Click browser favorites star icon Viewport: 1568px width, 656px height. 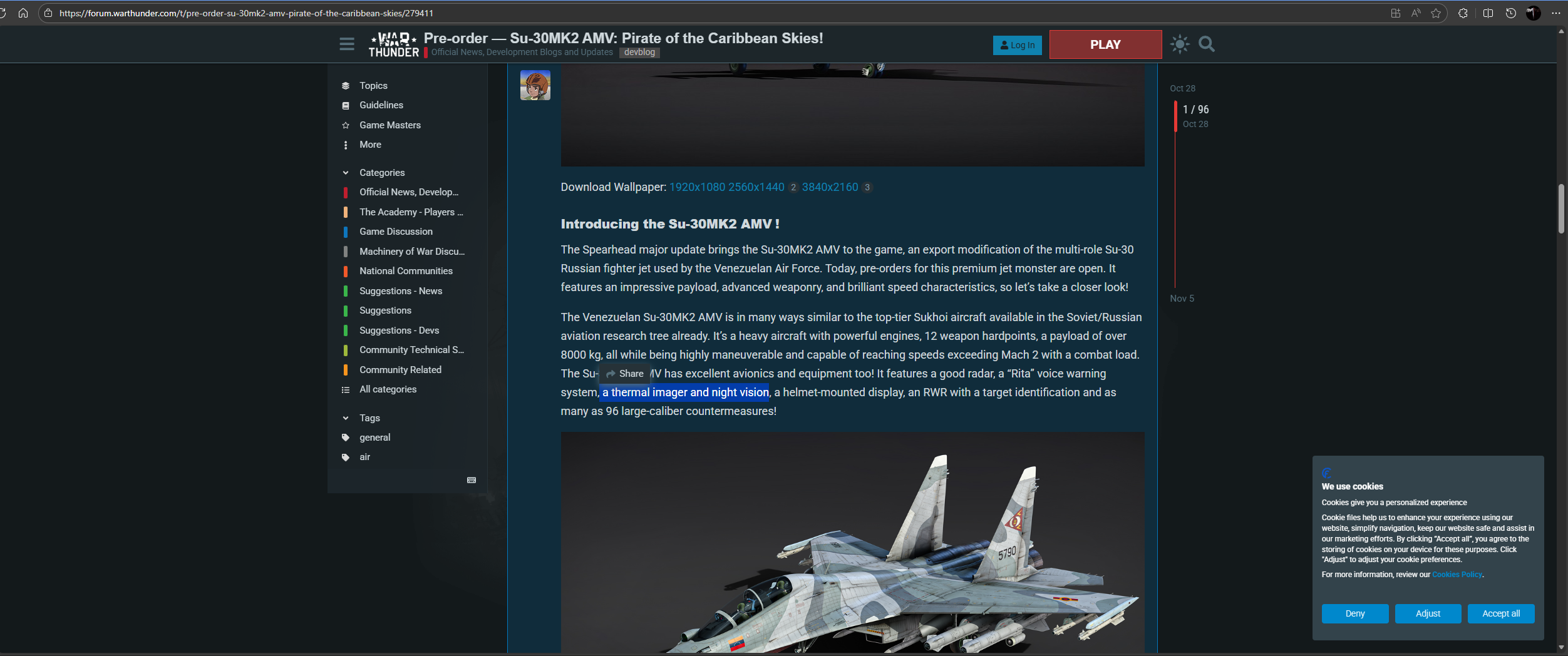(1436, 13)
